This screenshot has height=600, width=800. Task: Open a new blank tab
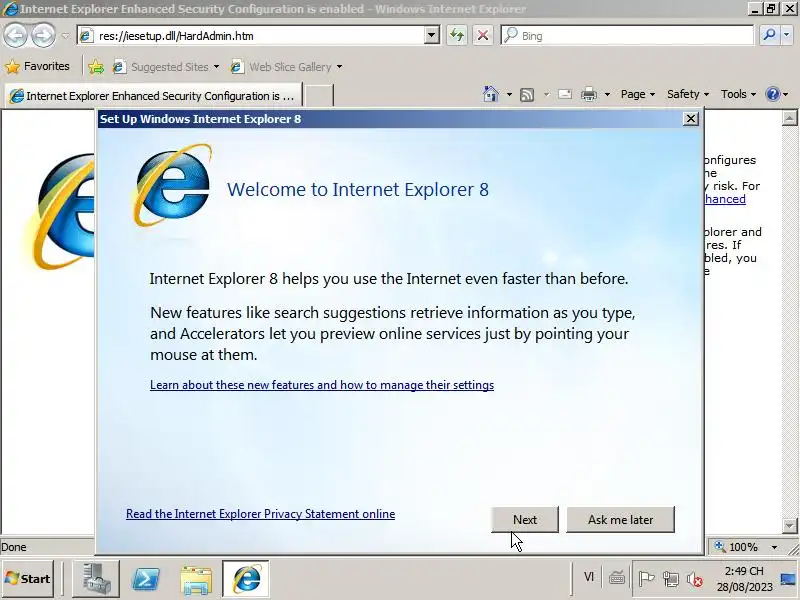click(319, 95)
